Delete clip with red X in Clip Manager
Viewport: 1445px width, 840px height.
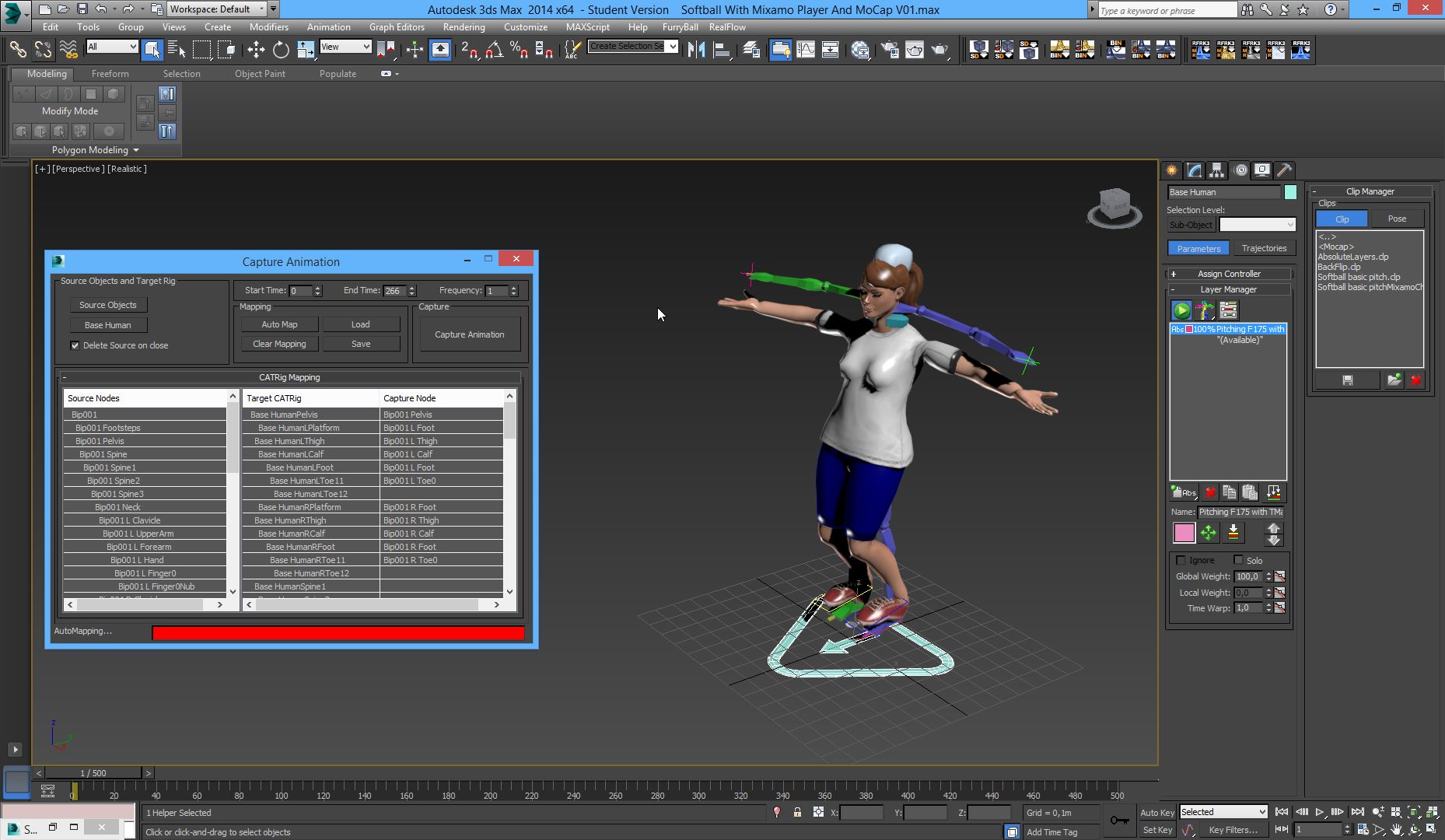point(1415,380)
